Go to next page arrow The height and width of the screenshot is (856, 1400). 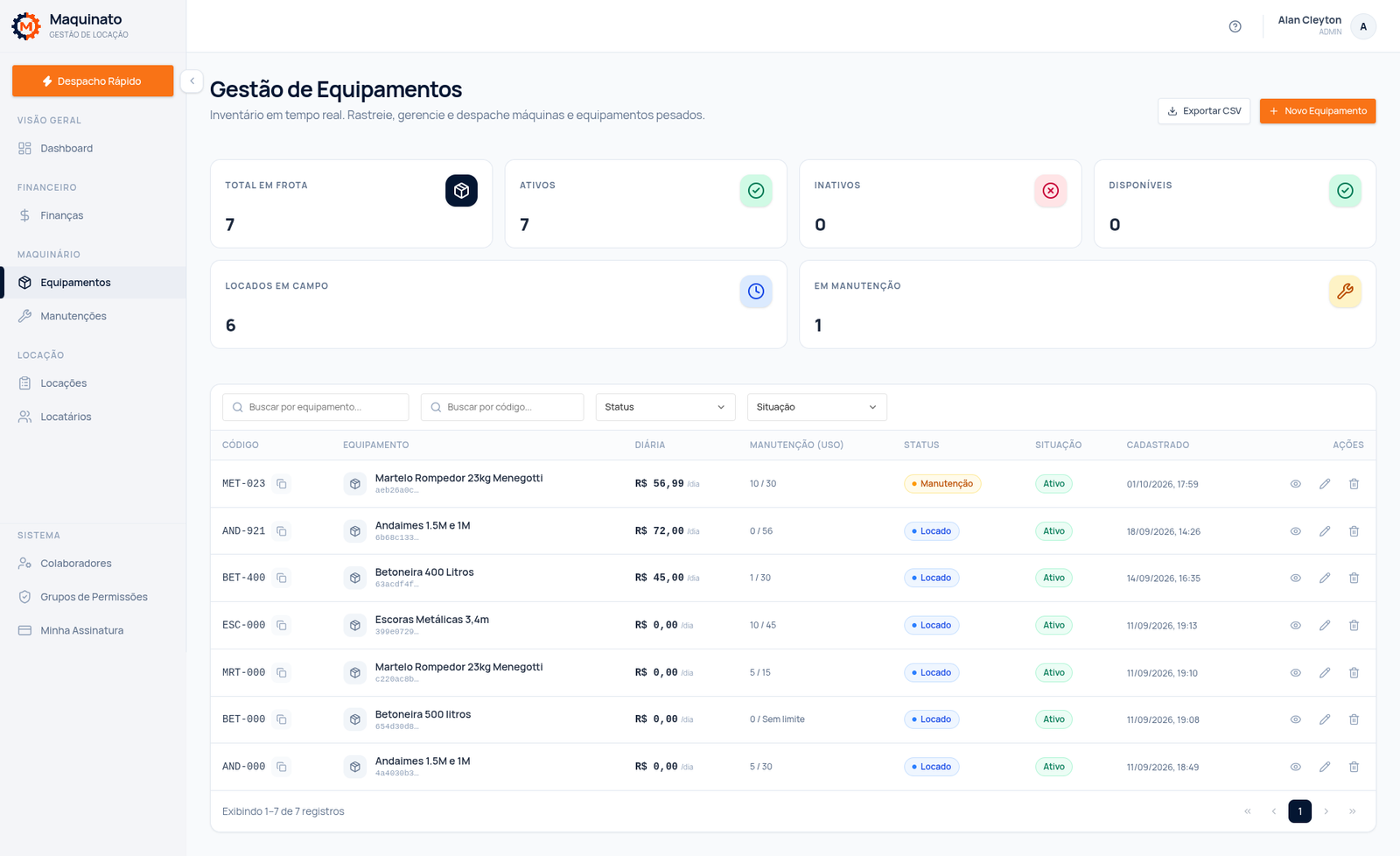point(1326,811)
